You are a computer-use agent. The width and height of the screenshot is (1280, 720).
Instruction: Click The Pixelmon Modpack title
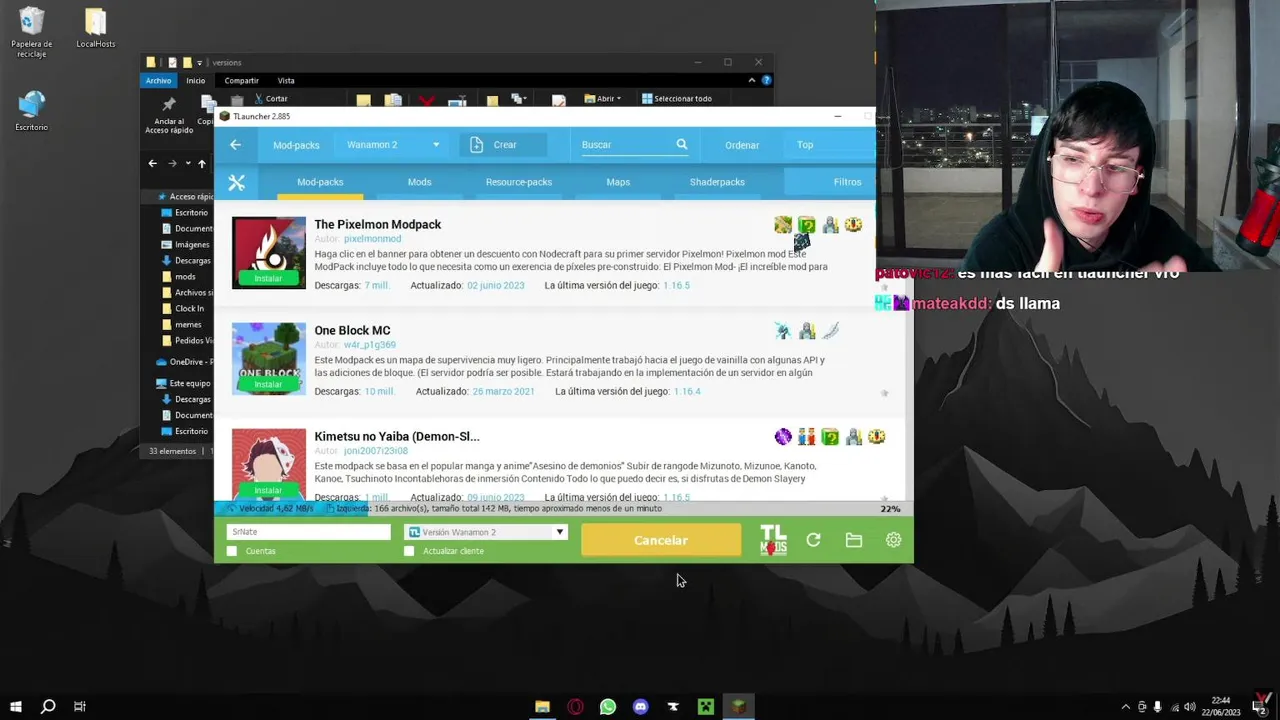pyautogui.click(x=377, y=225)
